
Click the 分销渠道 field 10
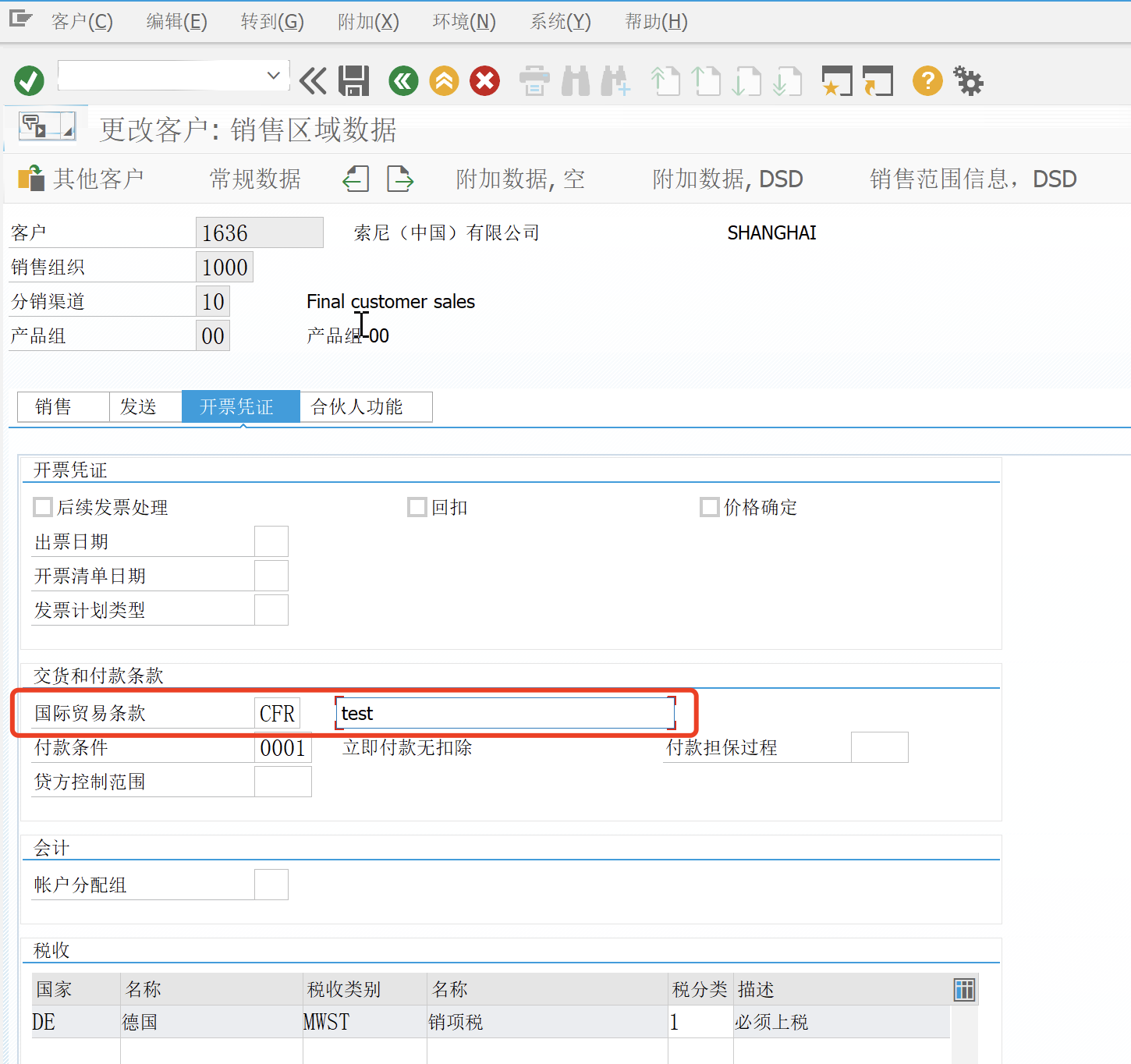(x=213, y=301)
